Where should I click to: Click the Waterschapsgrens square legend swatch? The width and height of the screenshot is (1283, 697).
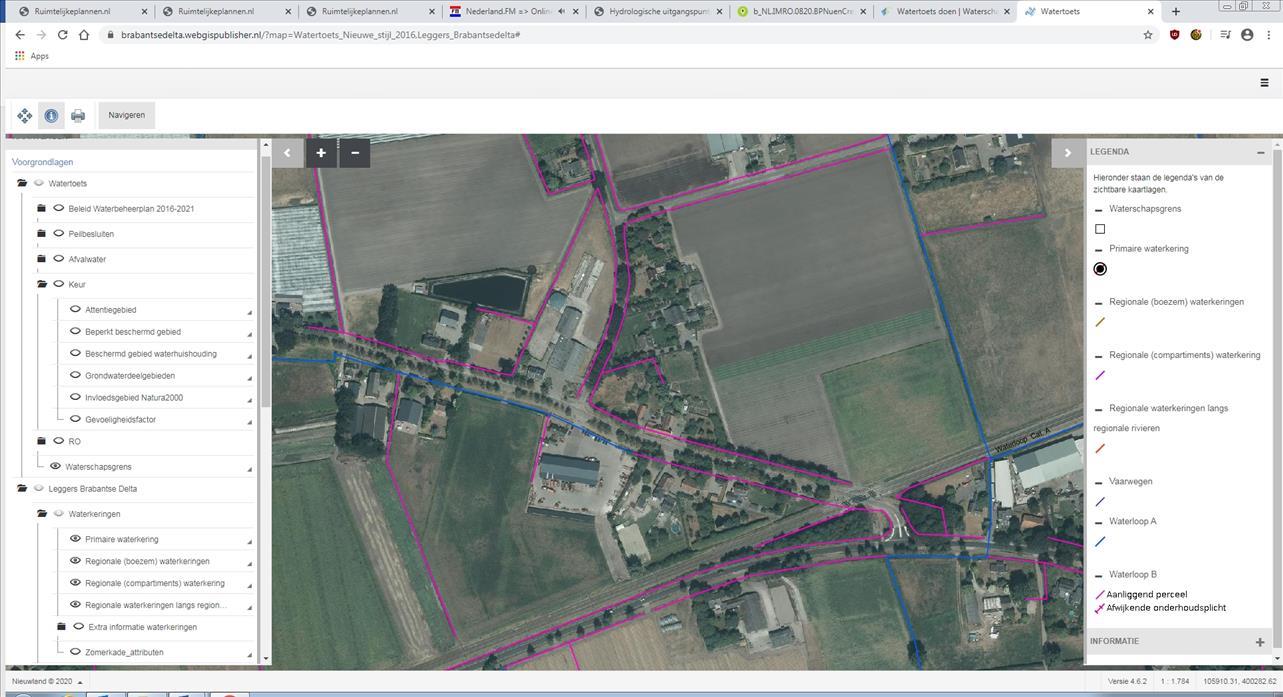[x=1100, y=229]
